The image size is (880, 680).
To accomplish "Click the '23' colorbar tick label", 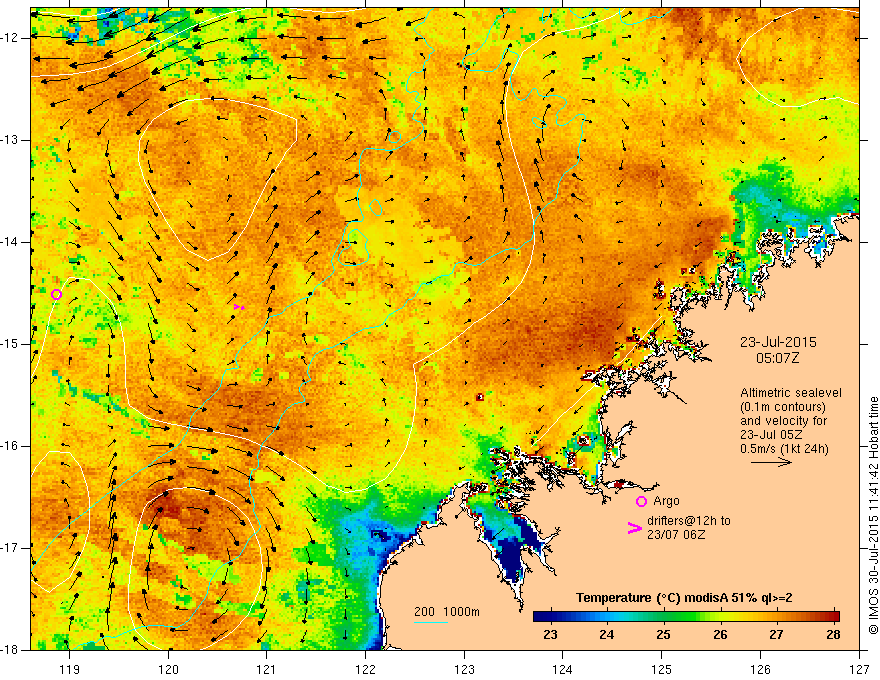I will [550, 635].
